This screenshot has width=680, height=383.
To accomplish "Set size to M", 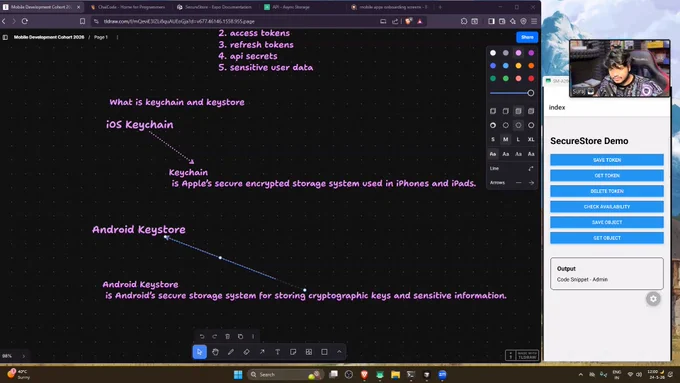I will tap(506, 140).
